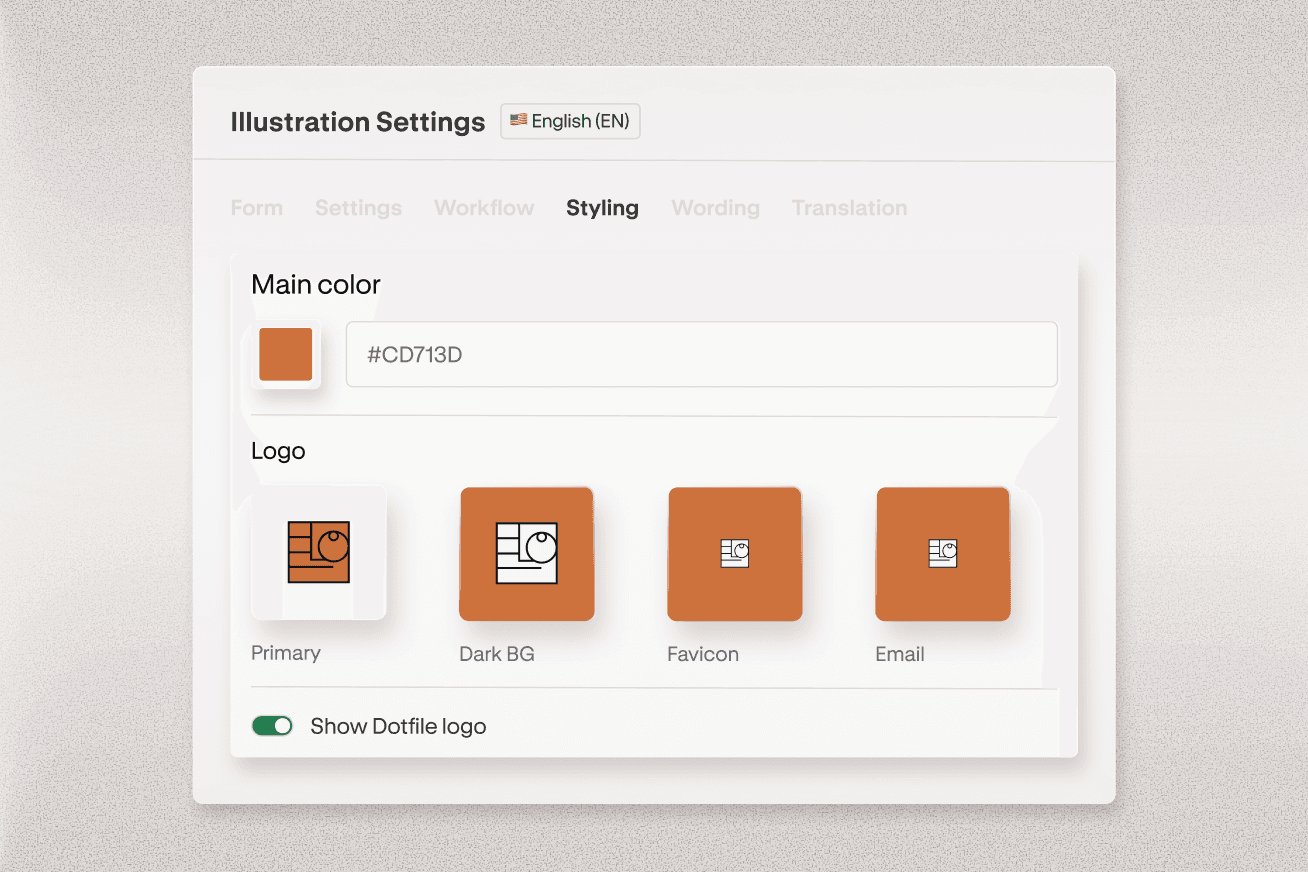1308x872 pixels.
Task: Select the Primary logo icon tile
Action: point(318,552)
